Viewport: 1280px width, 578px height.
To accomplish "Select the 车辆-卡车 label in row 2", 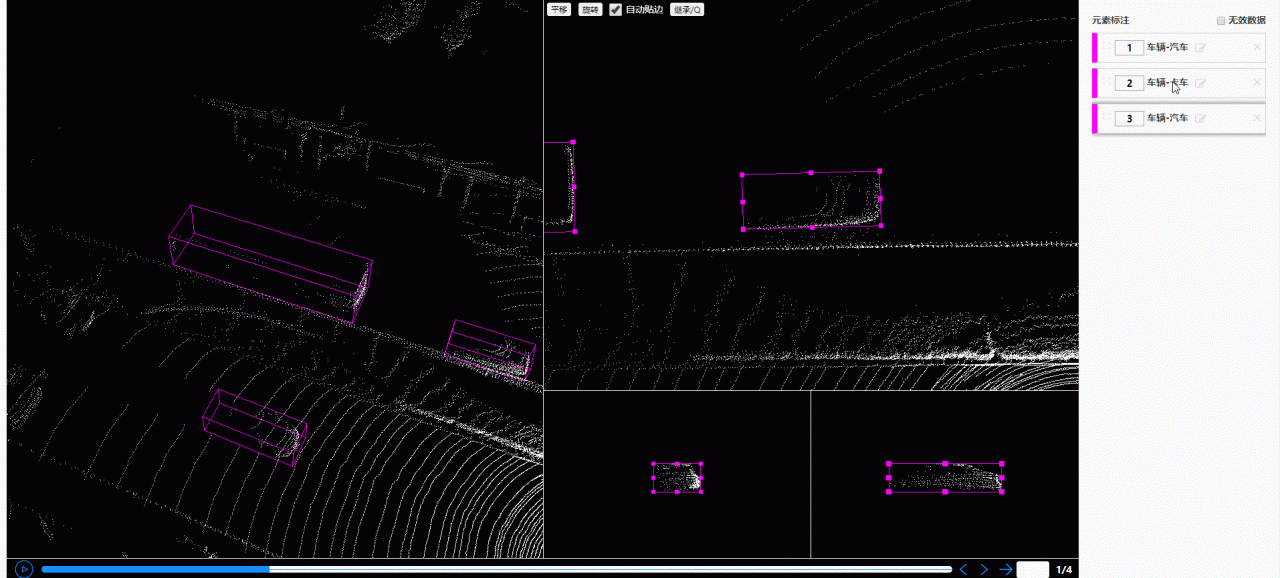I will click(1168, 83).
